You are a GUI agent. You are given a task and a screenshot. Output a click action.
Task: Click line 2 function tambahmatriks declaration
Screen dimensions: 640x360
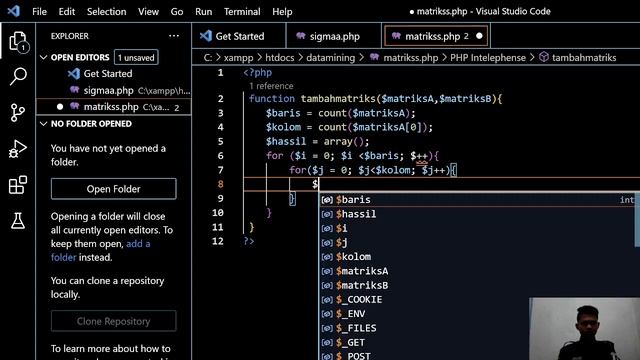pos(376,98)
